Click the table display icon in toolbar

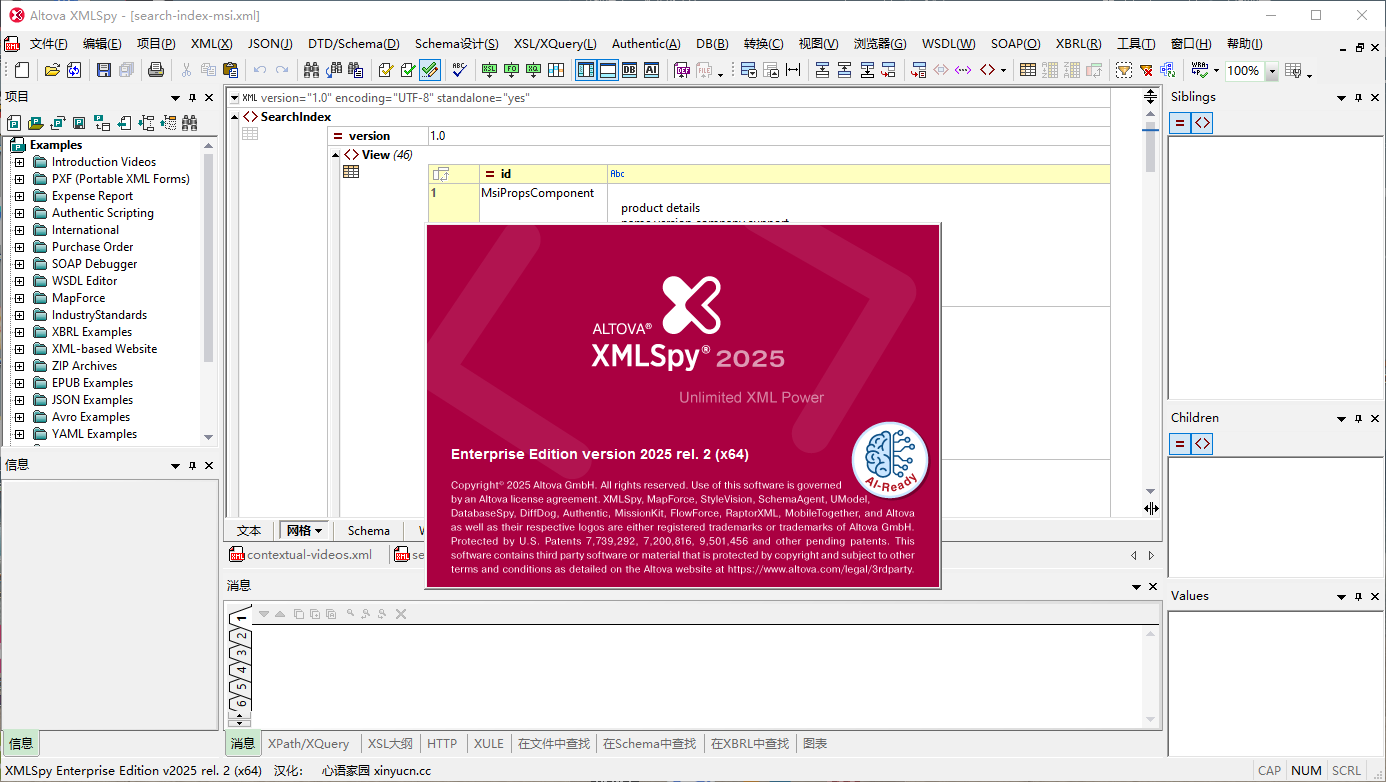1028,70
